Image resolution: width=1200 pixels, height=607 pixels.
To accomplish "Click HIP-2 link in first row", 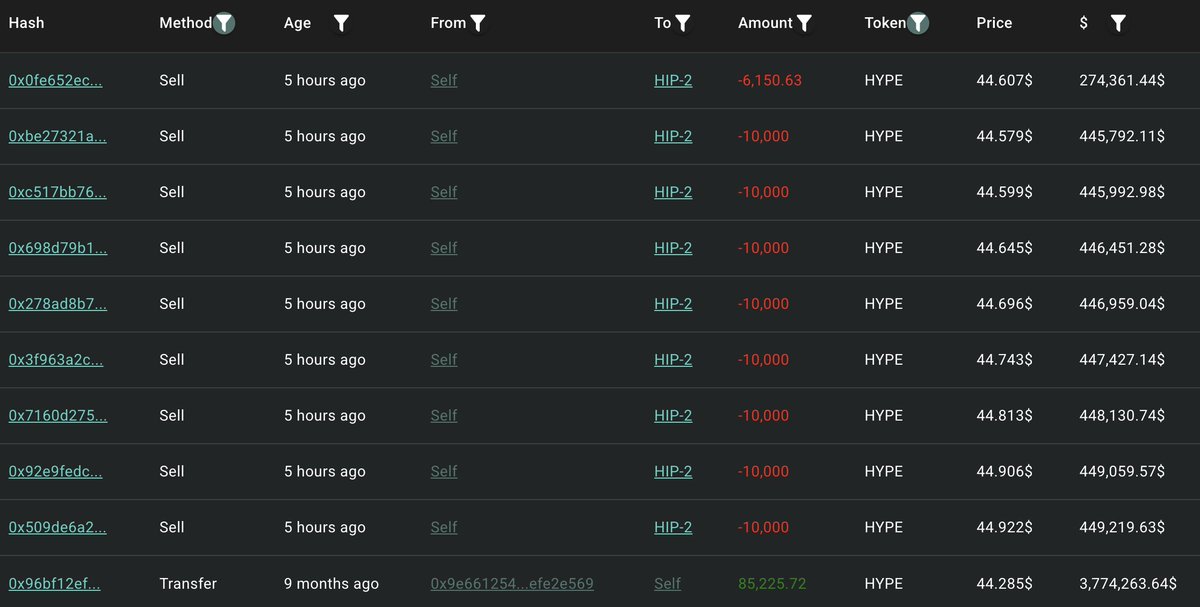I will [673, 80].
